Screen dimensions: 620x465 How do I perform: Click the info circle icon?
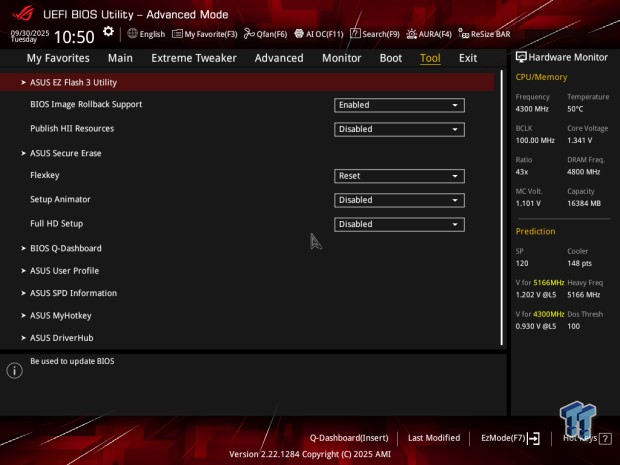15,371
